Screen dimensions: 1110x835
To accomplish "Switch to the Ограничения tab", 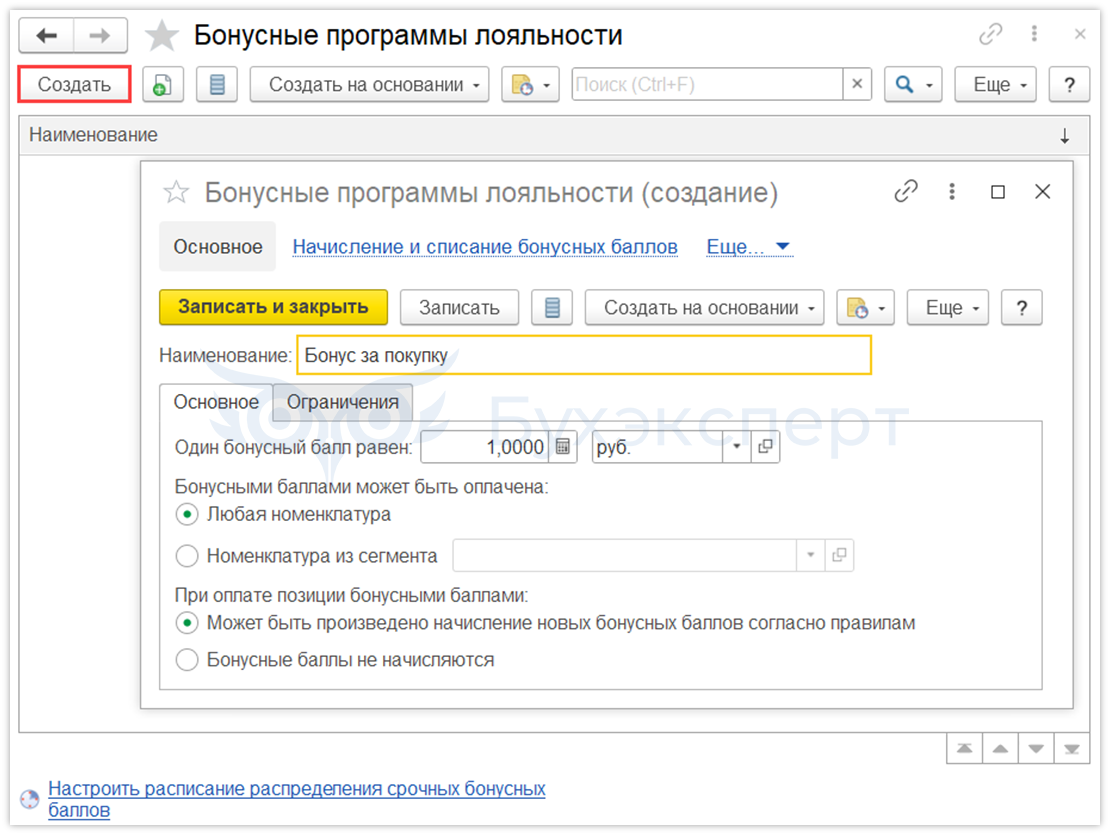I will [x=343, y=402].
